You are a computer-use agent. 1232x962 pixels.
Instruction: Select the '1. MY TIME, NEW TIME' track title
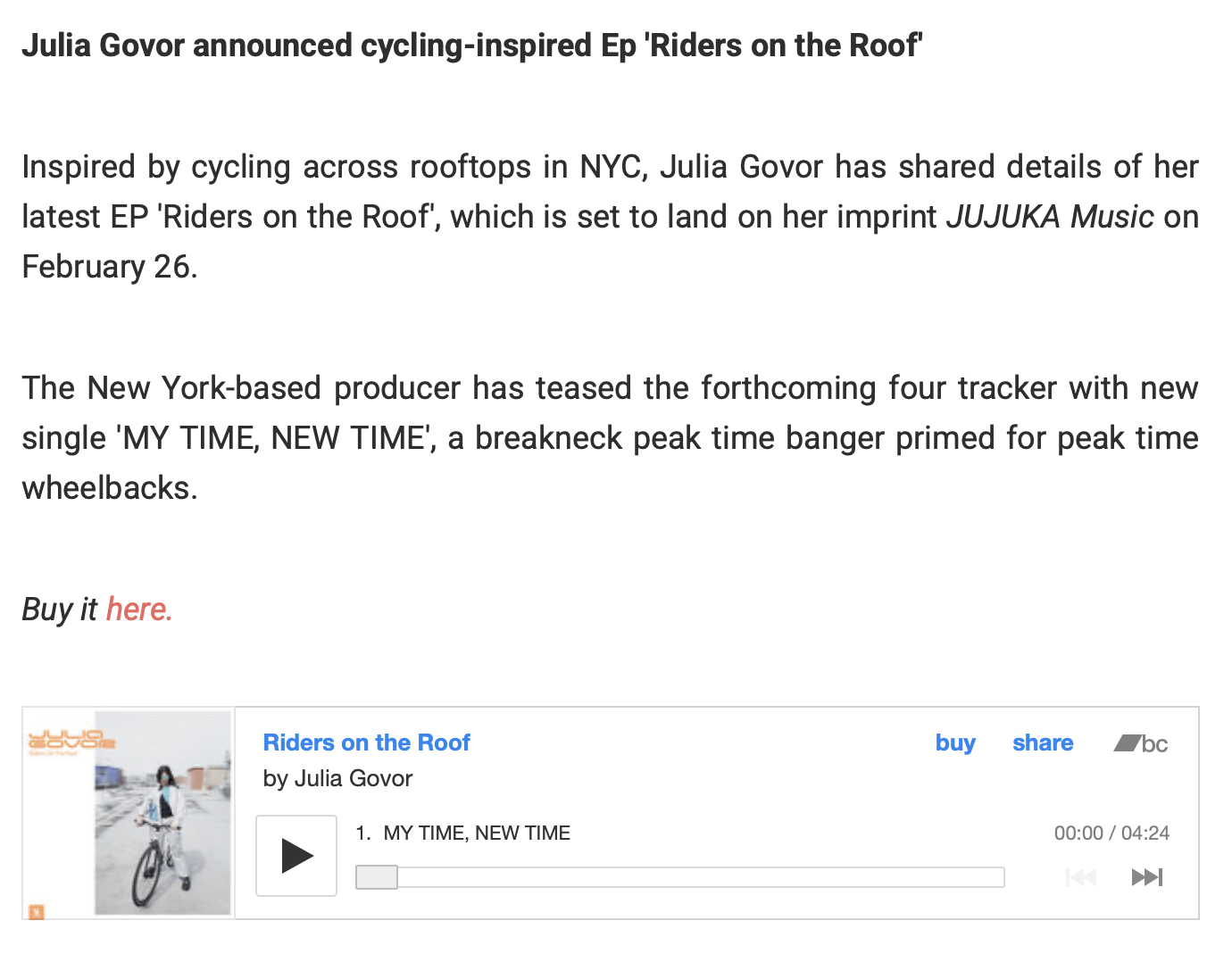(462, 833)
